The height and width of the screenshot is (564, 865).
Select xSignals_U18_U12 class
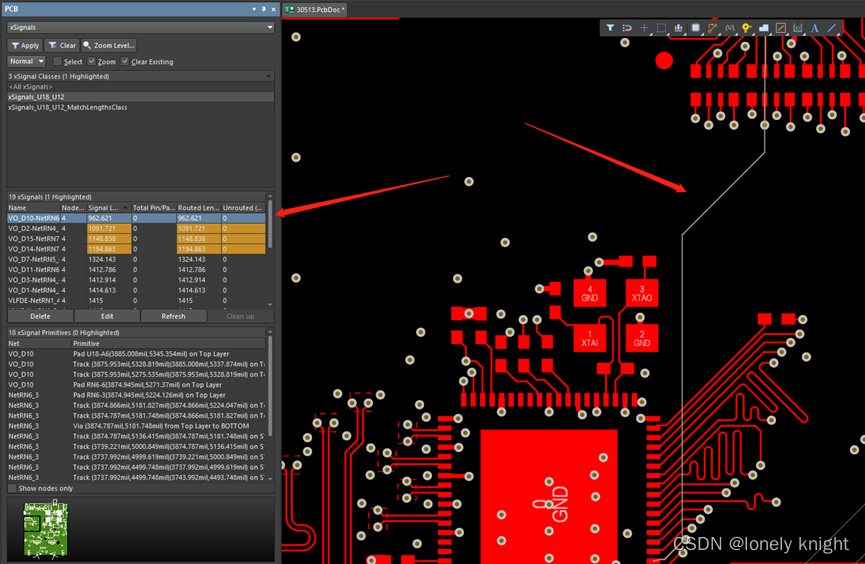point(140,97)
